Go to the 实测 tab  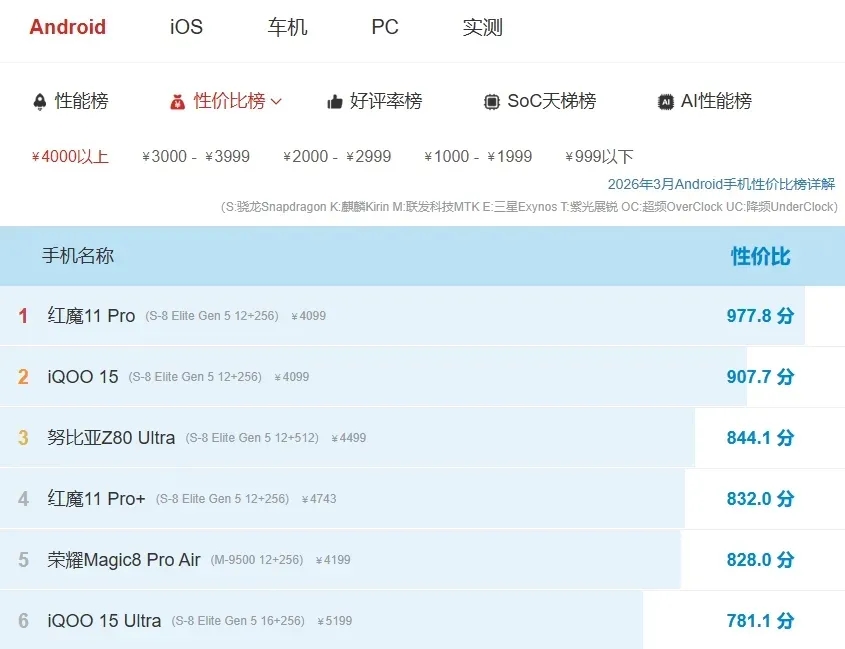click(482, 27)
